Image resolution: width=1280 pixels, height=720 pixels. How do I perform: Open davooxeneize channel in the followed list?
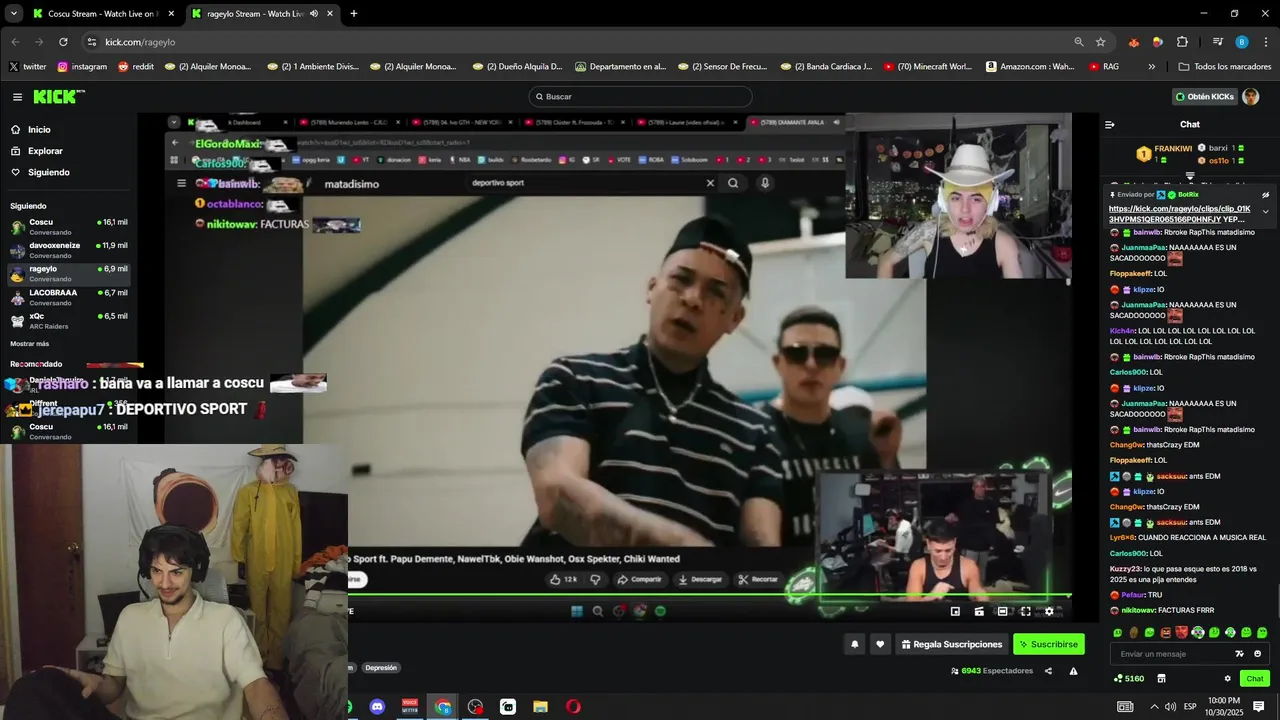pos(68,250)
